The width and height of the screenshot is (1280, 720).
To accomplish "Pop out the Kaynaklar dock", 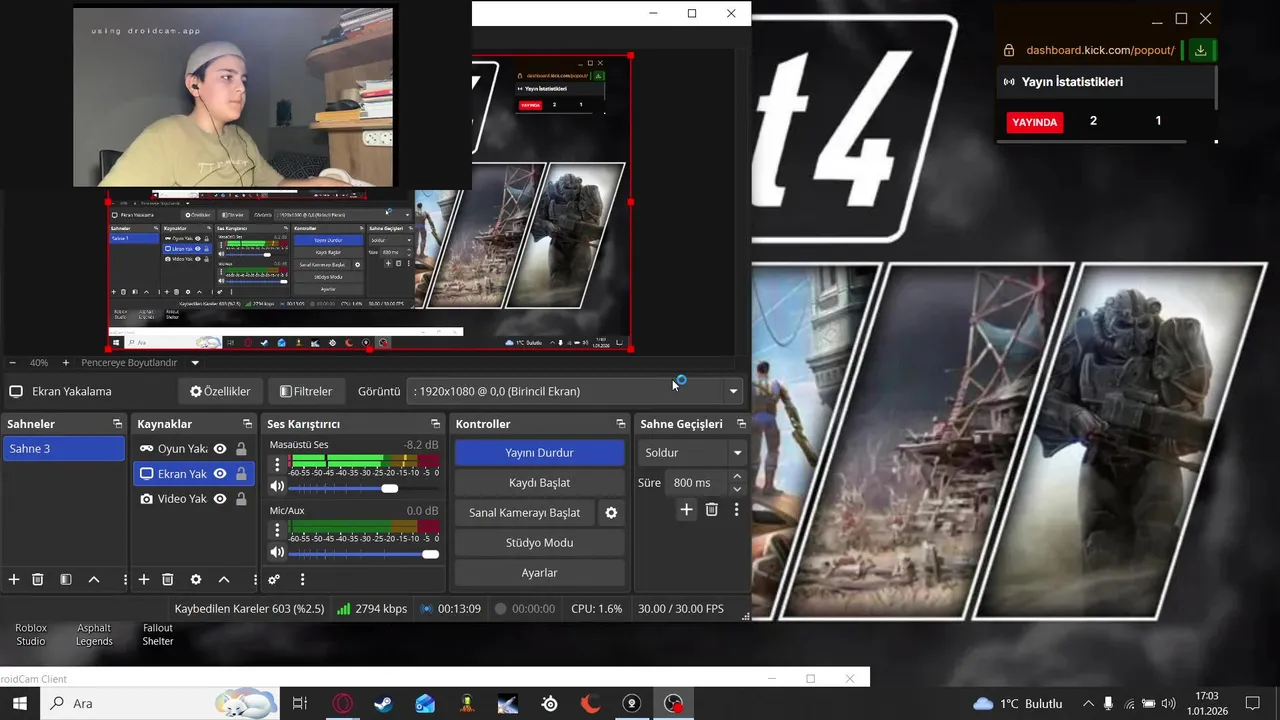I will pos(247,424).
